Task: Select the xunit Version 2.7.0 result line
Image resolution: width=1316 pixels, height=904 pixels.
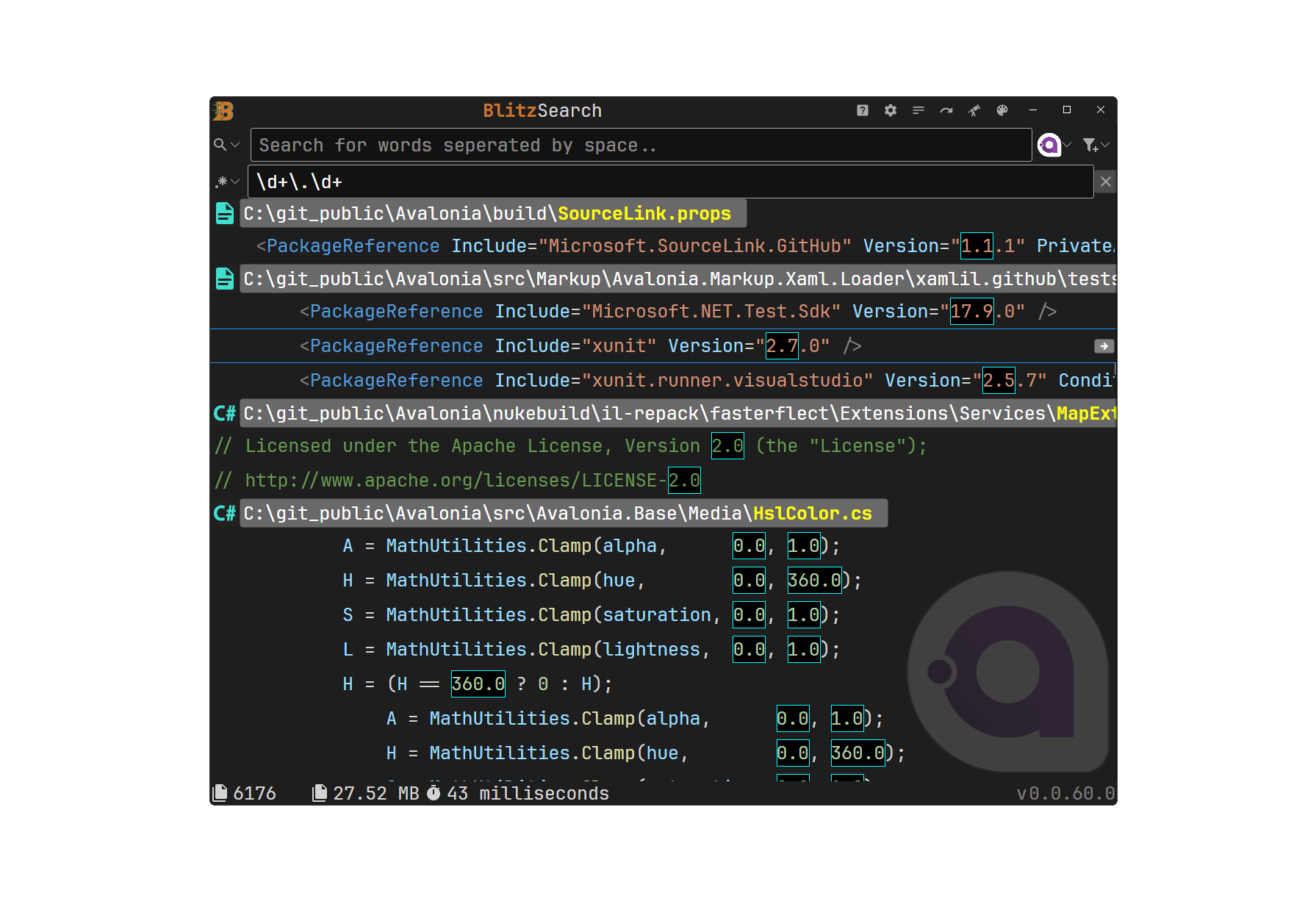Action: click(664, 346)
